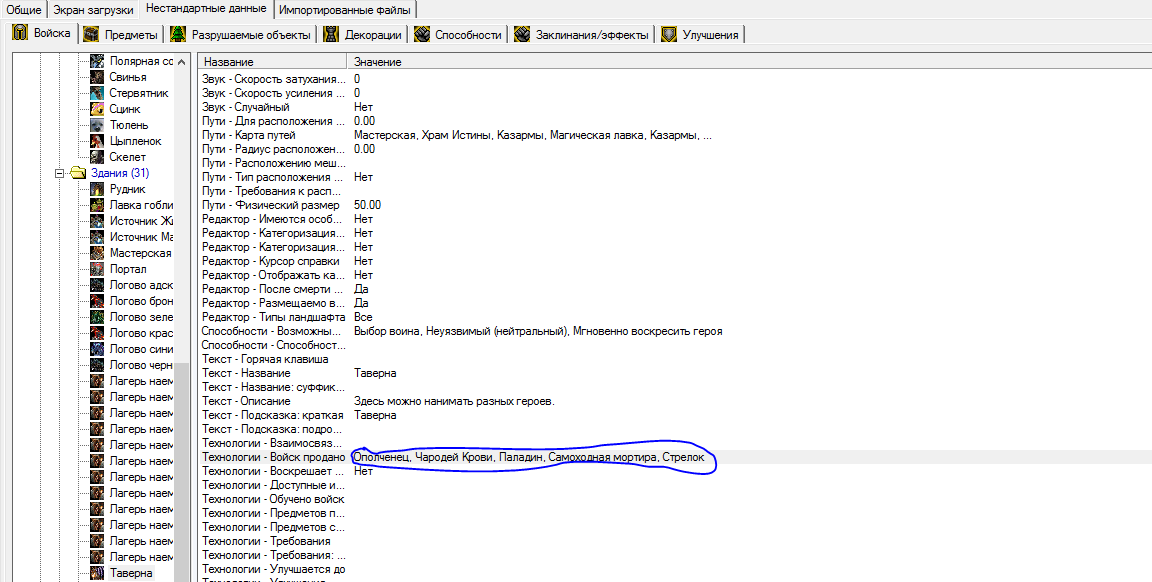Click the 50.00 physical size value
This screenshot has height=582, width=1152.
[x=367, y=205]
